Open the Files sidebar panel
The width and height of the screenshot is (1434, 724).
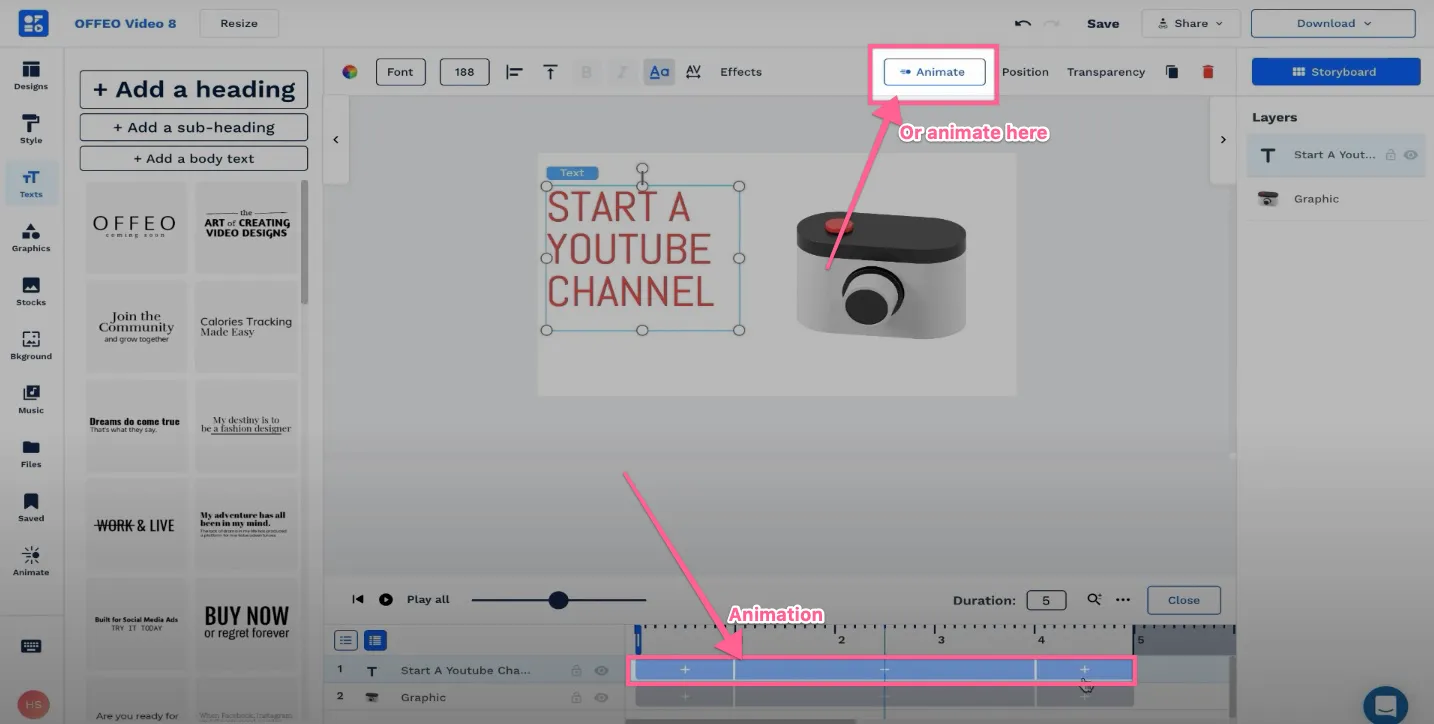(31, 453)
